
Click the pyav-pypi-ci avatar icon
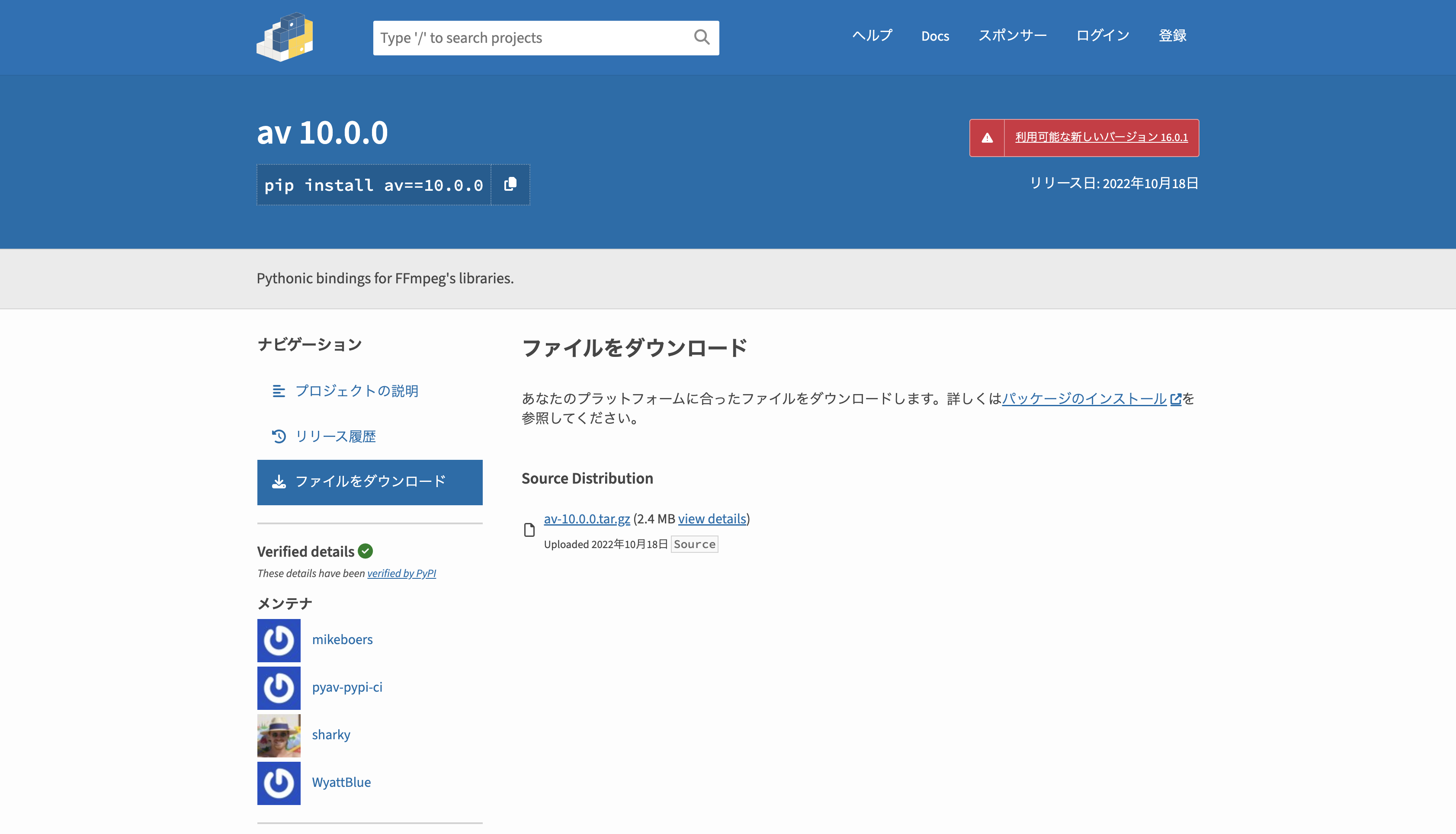[x=279, y=687]
